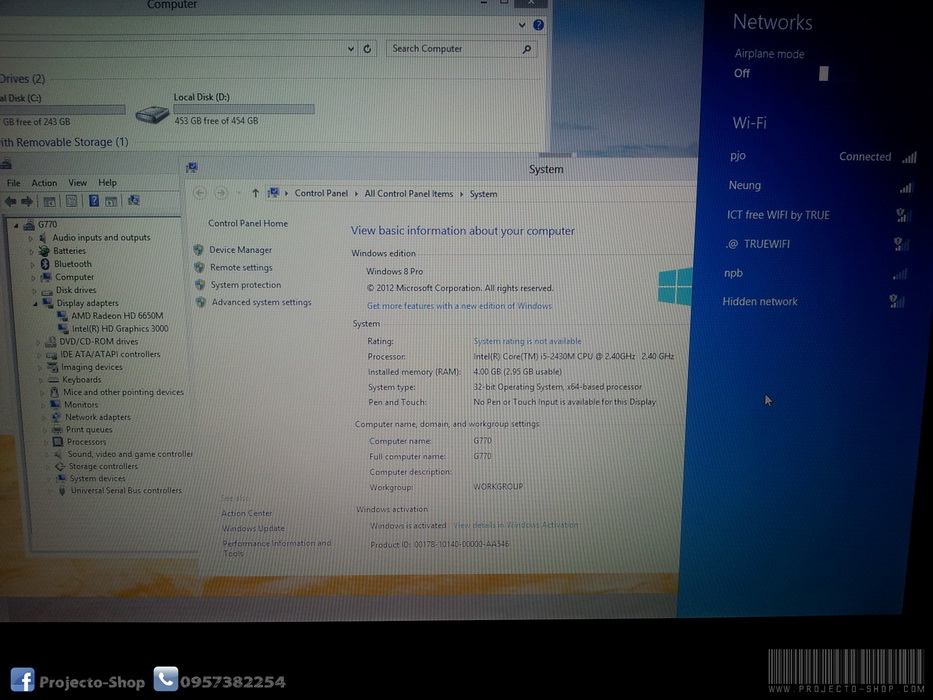Select the Processors tree item

click(x=86, y=442)
